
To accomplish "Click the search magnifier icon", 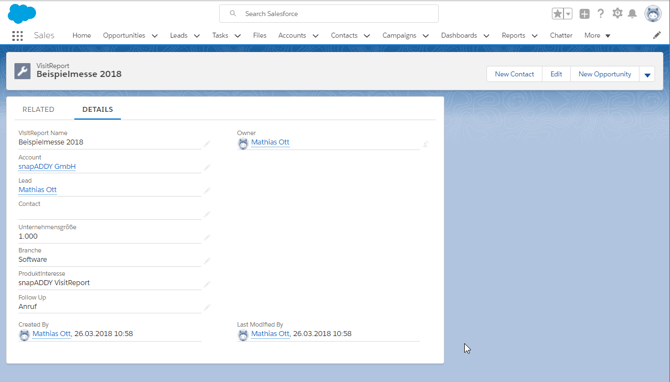I will [x=233, y=13].
